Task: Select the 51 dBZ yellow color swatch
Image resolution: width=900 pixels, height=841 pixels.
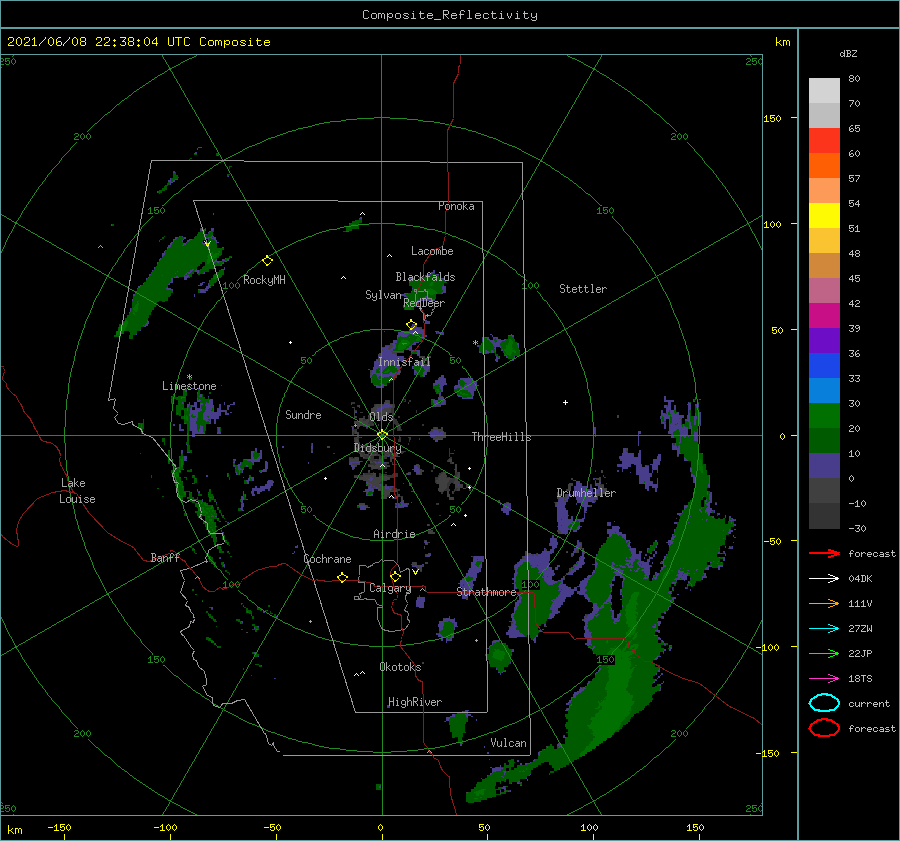Action: click(x=824, y=216)
